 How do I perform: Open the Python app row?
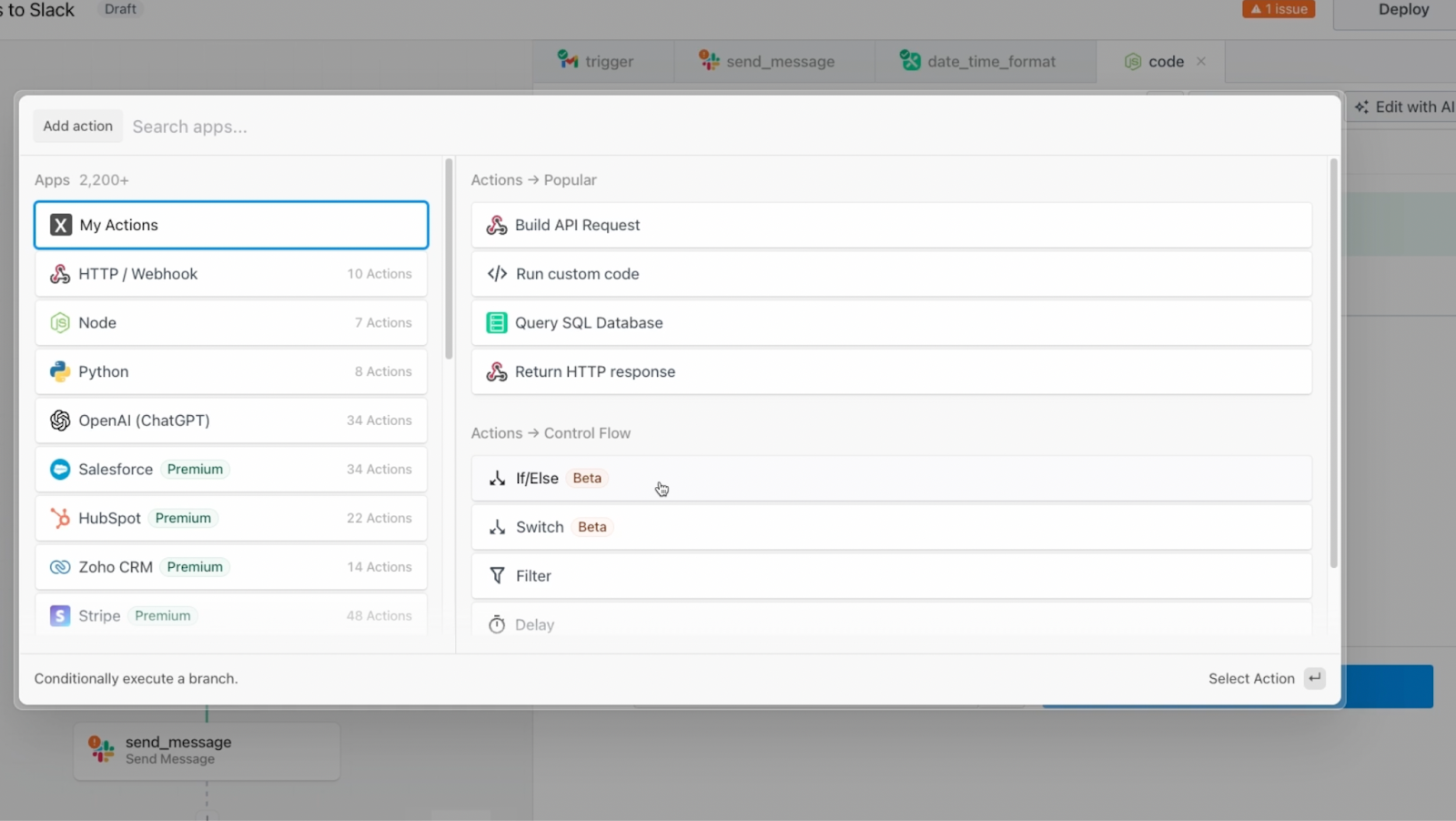[x=231, y=371]
